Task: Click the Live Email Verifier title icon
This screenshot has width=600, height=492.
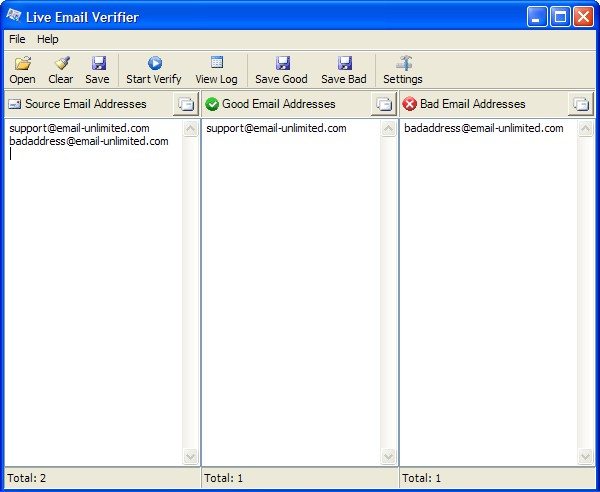Action: [x=14, y=16]
